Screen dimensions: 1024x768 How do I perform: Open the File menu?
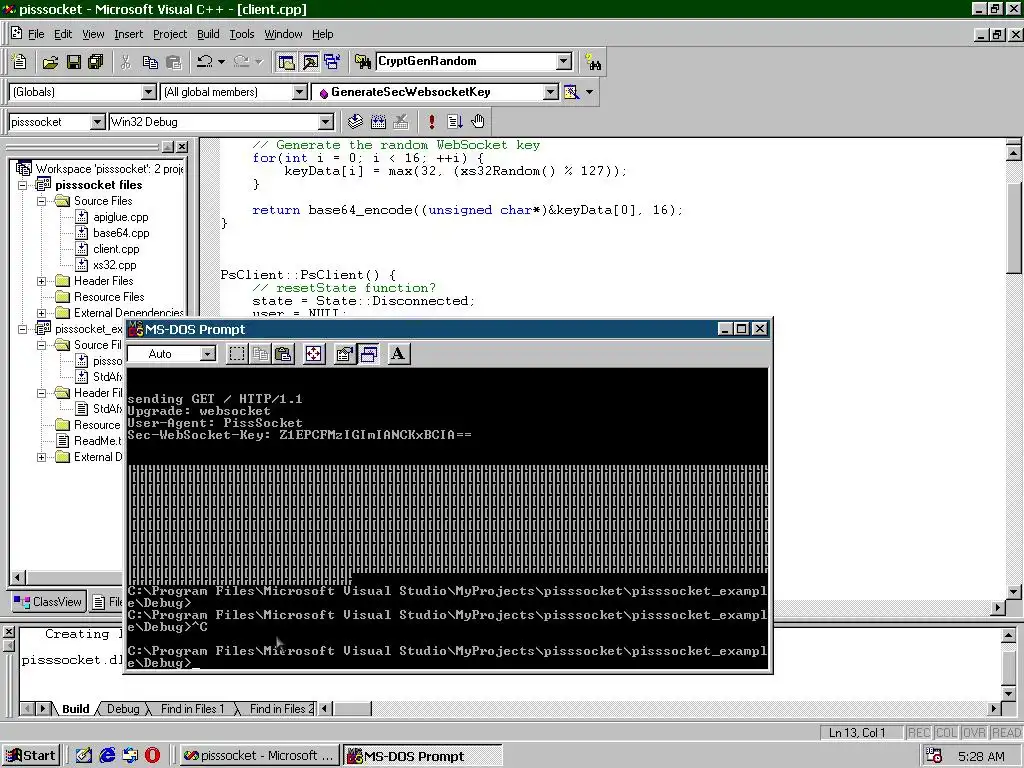pos(36,34)
